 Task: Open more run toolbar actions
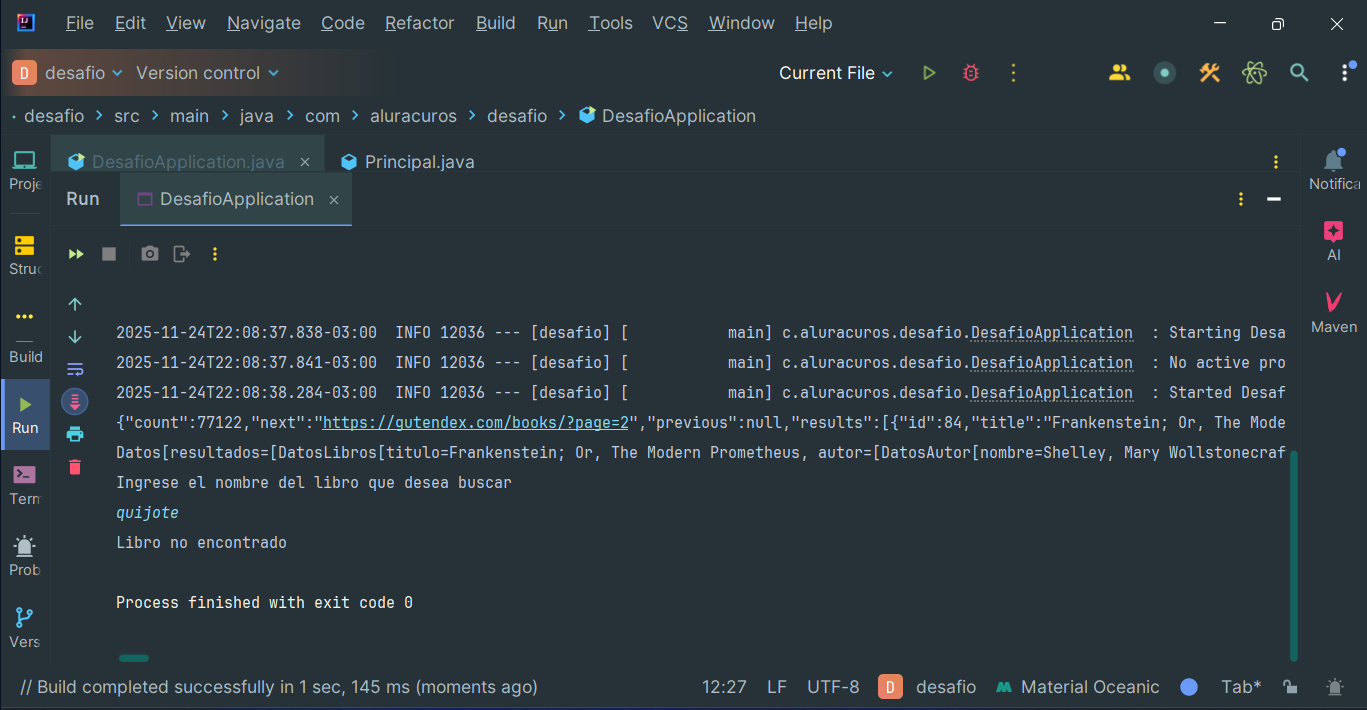point(214,254)
